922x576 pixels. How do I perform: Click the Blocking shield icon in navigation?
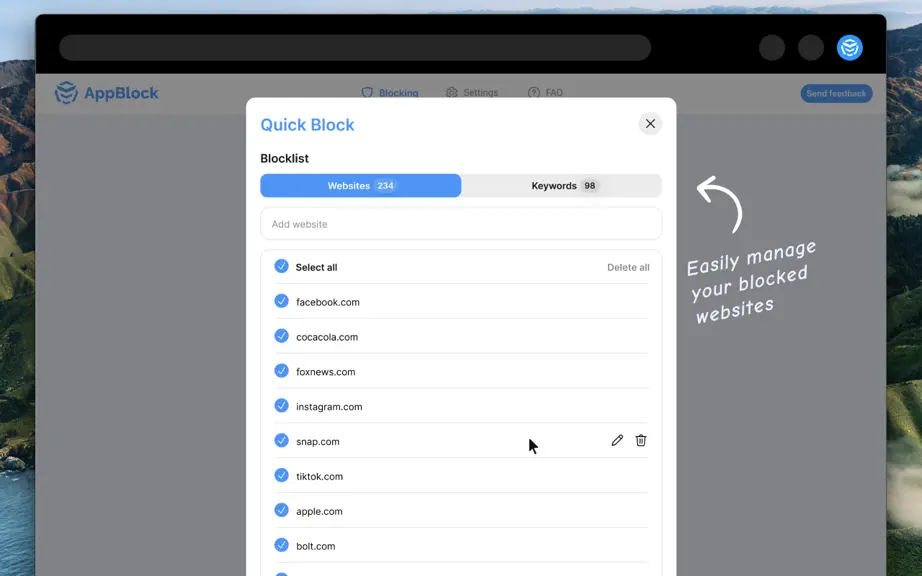click(x=367, y=92)
